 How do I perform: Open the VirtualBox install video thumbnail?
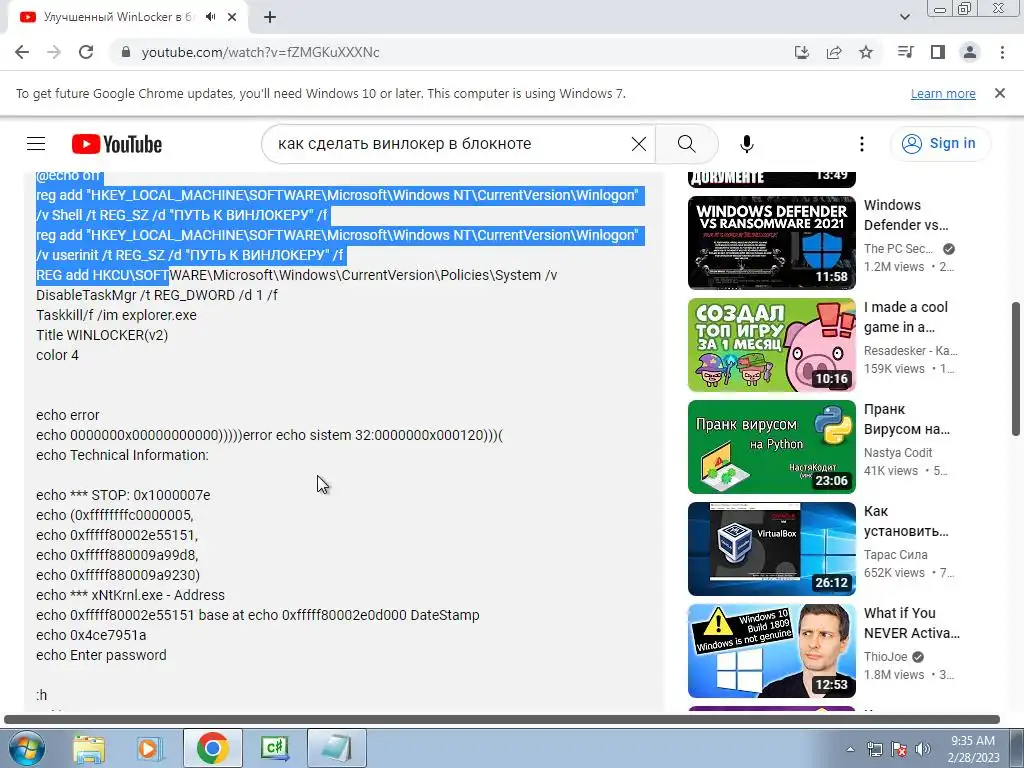(x=771, y=549)
